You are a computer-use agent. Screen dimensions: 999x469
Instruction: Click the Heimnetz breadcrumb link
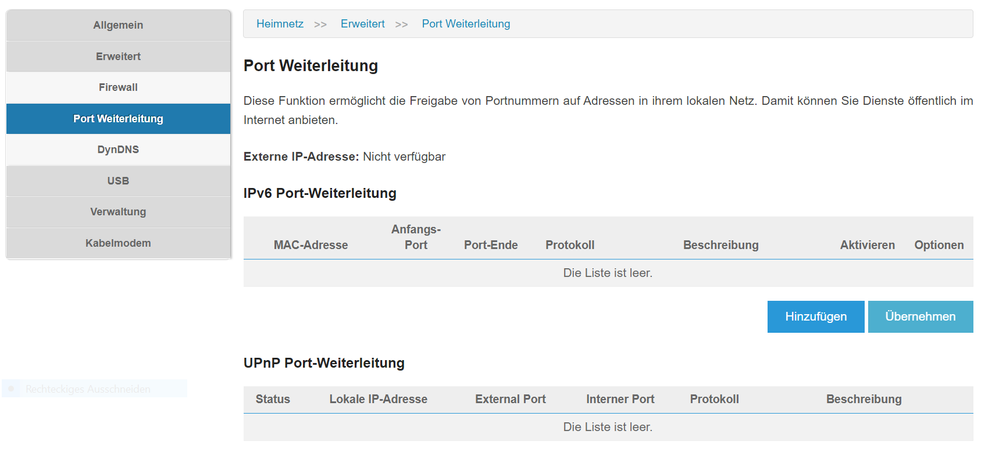click(280, 24)
